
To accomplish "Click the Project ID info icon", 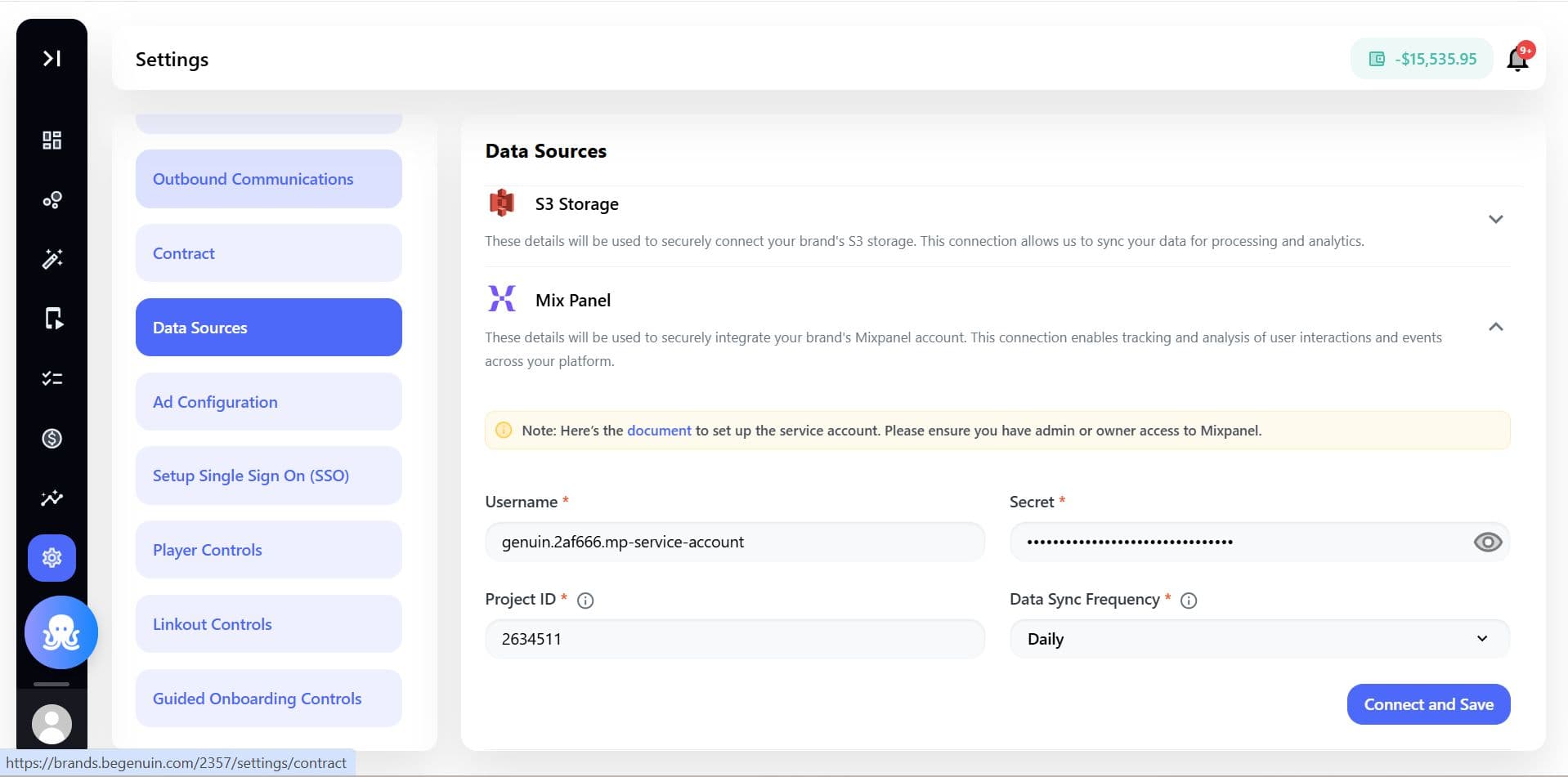I will point(585,601).
